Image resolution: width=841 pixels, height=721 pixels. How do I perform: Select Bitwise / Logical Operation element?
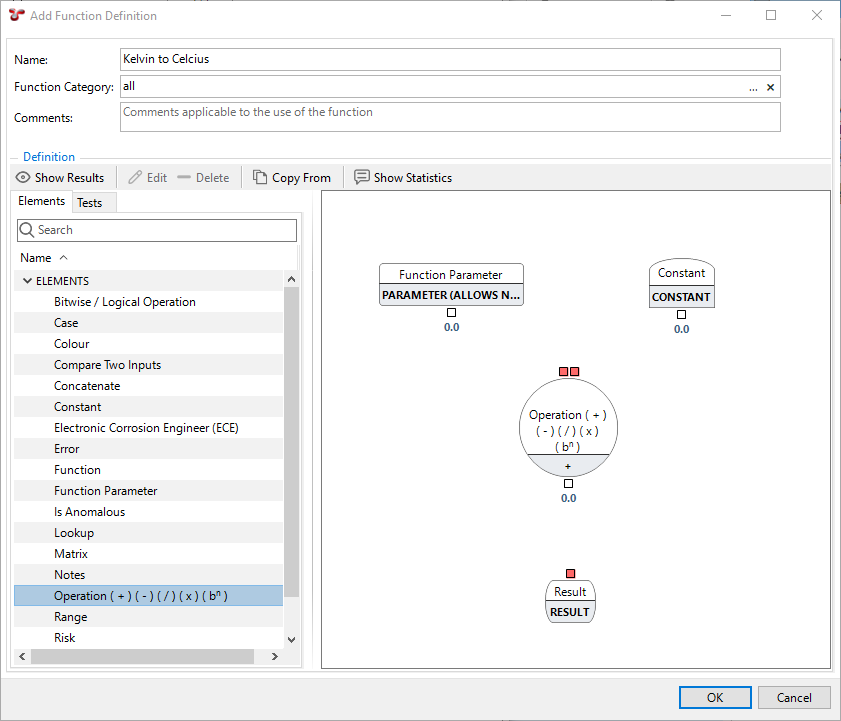tap(149, 302)
